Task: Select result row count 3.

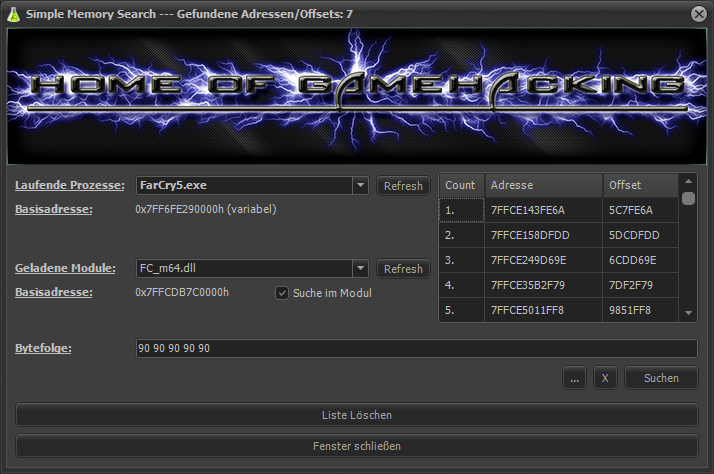Action: 462,260
